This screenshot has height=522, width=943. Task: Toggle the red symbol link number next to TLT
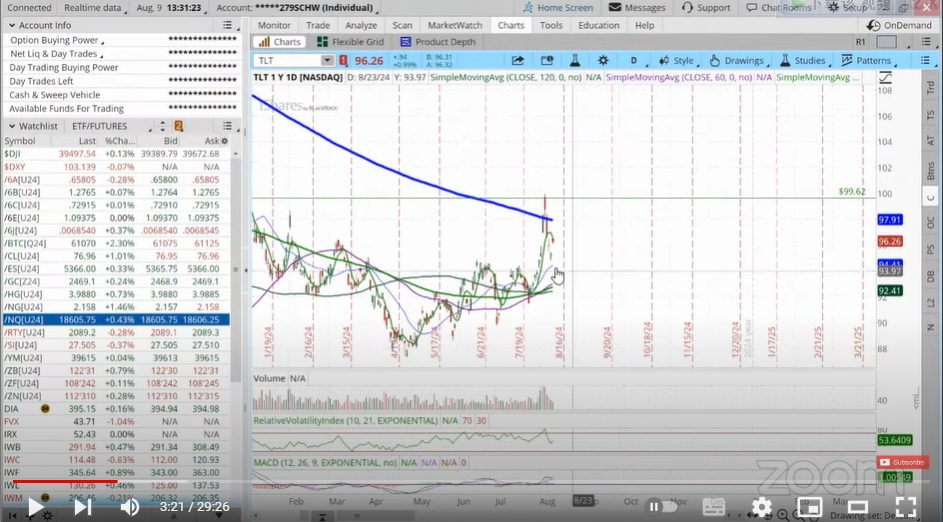[x=343, y=61]
